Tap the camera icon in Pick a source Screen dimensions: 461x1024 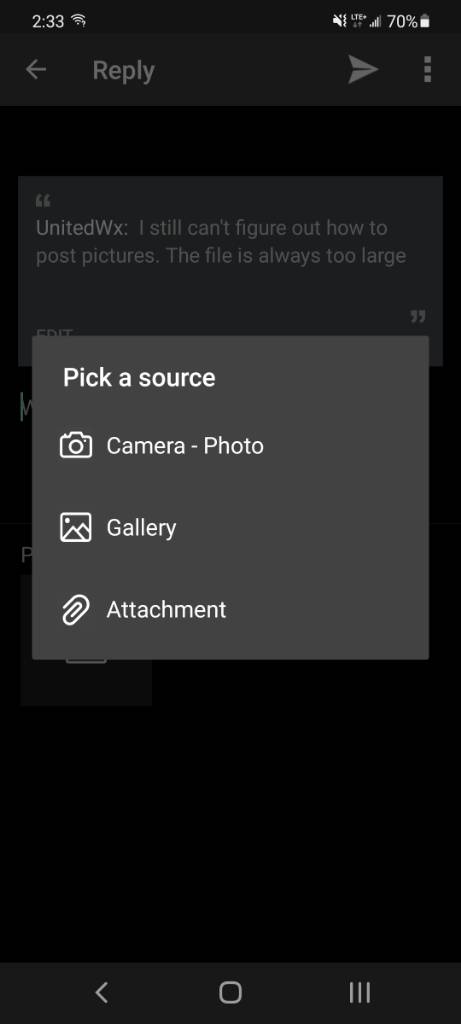point(76,446)
